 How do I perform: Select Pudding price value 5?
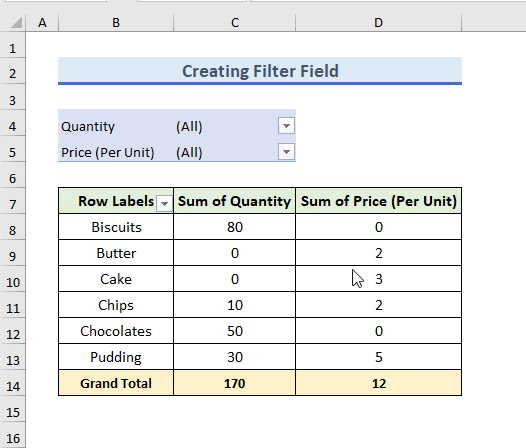[378, 357]
